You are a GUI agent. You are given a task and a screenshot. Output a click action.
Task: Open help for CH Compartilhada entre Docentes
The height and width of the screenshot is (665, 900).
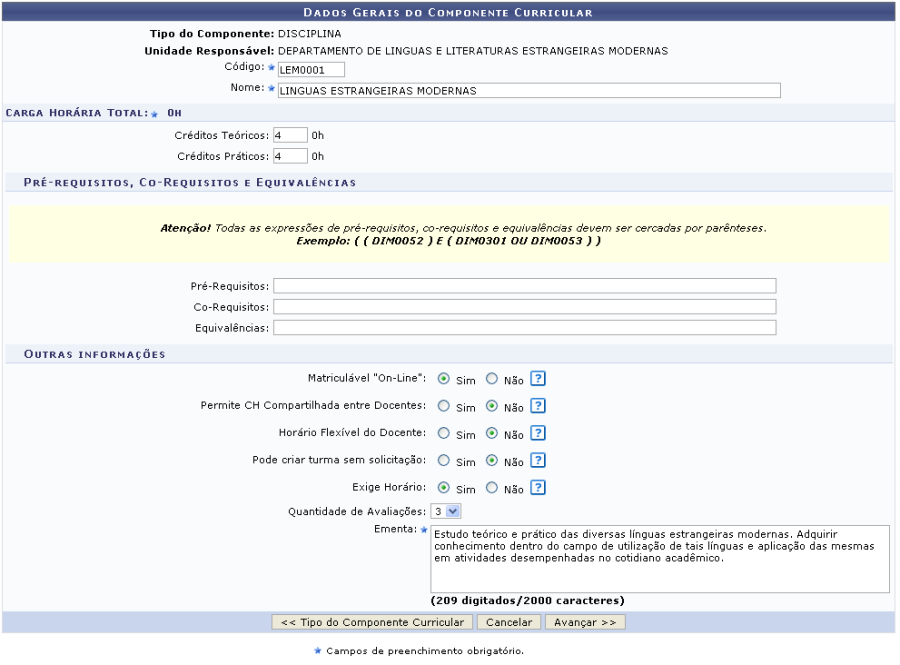(538, 406)
